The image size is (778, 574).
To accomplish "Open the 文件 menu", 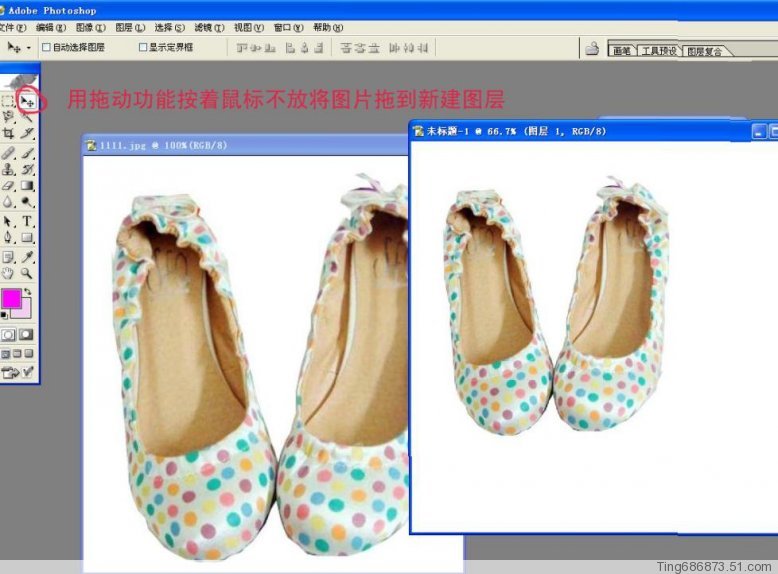I will (12, 27).
